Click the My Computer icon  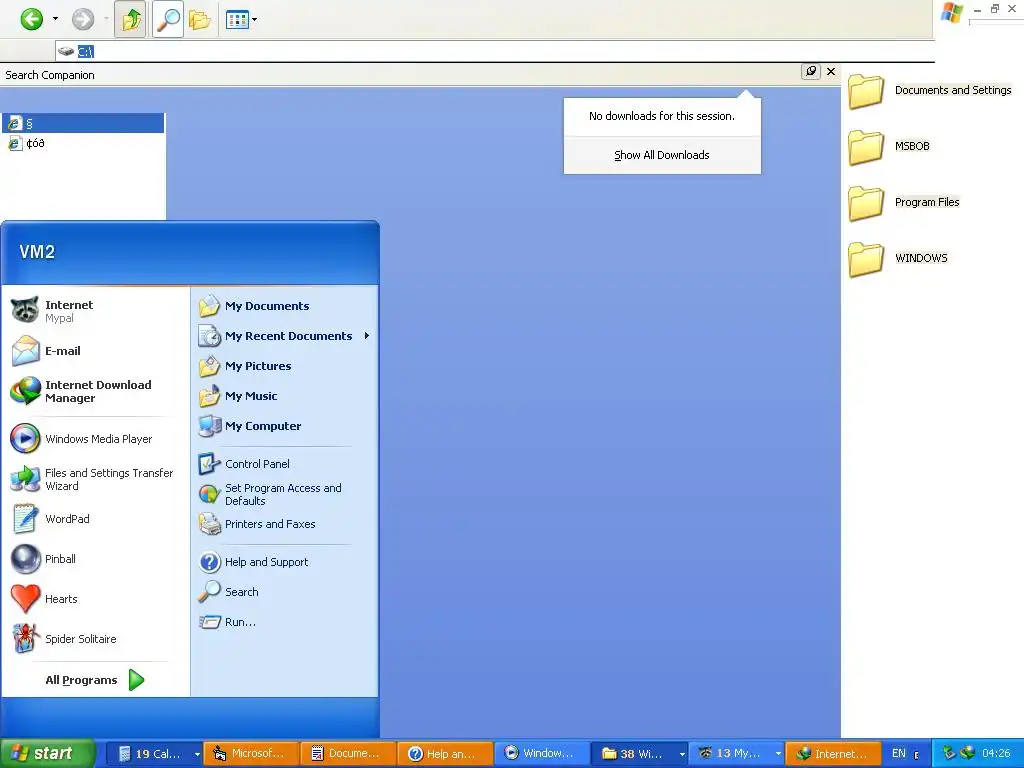(210, 426)
